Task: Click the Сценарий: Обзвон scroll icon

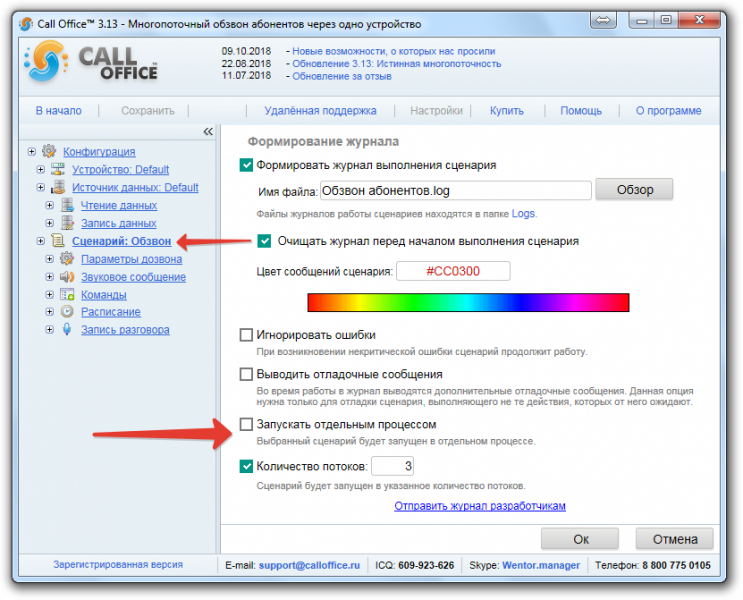Action: [58, 241]
